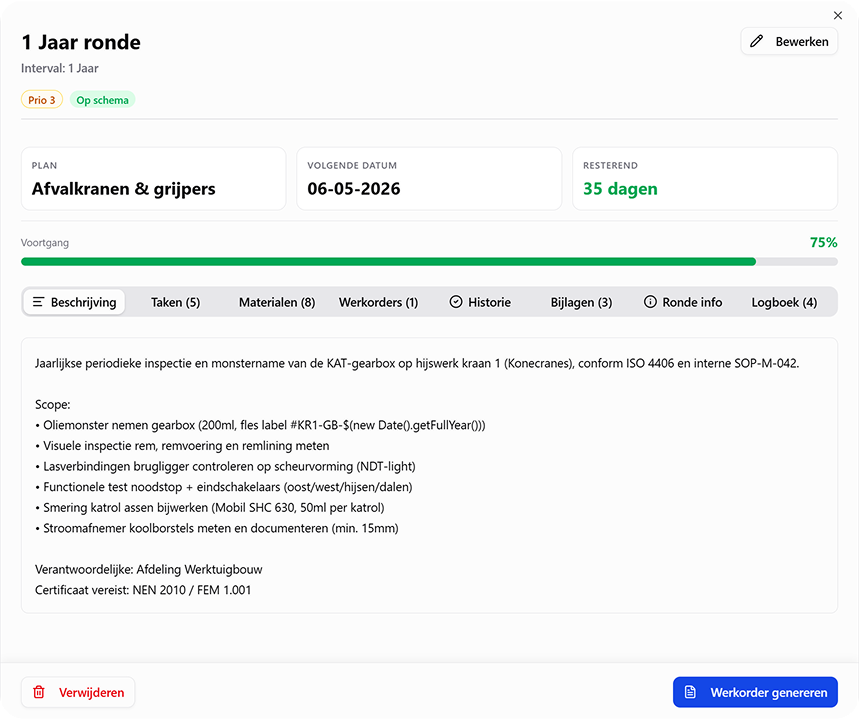Click the red Verwijderen button

pyautogui.click(x=78, y=692)
